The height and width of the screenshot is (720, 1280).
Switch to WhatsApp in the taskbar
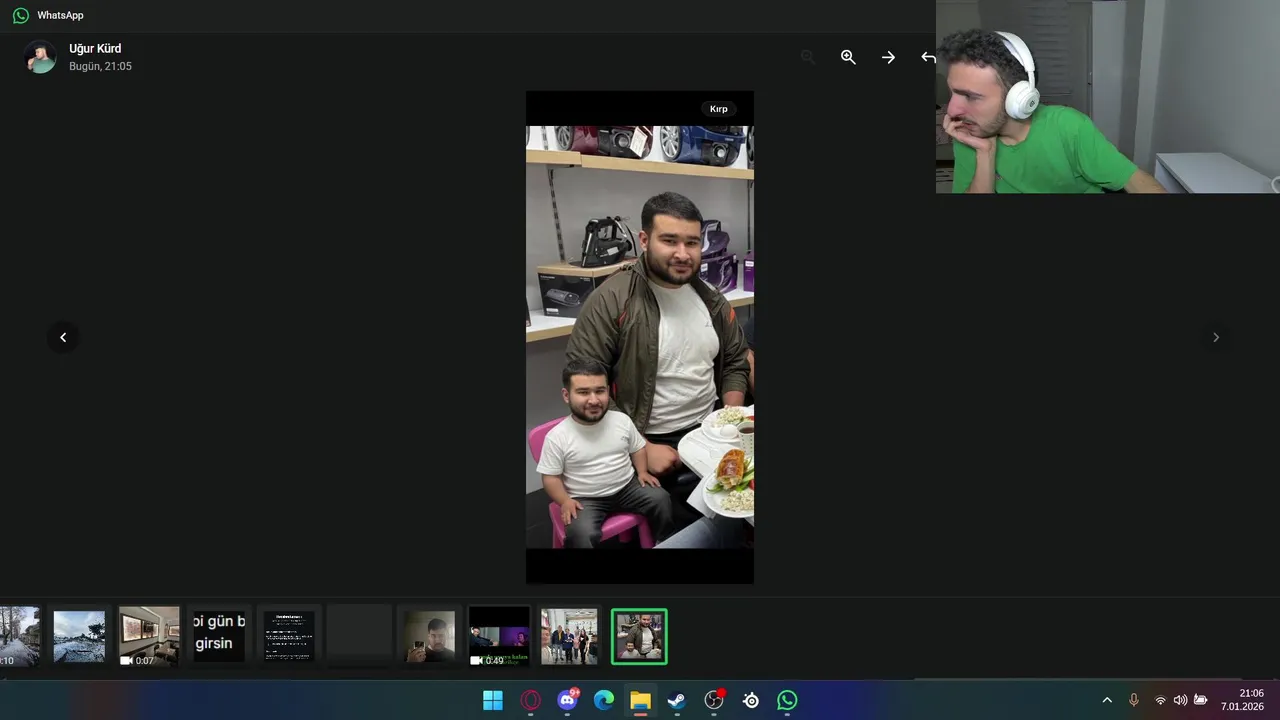tap(787, 700)
